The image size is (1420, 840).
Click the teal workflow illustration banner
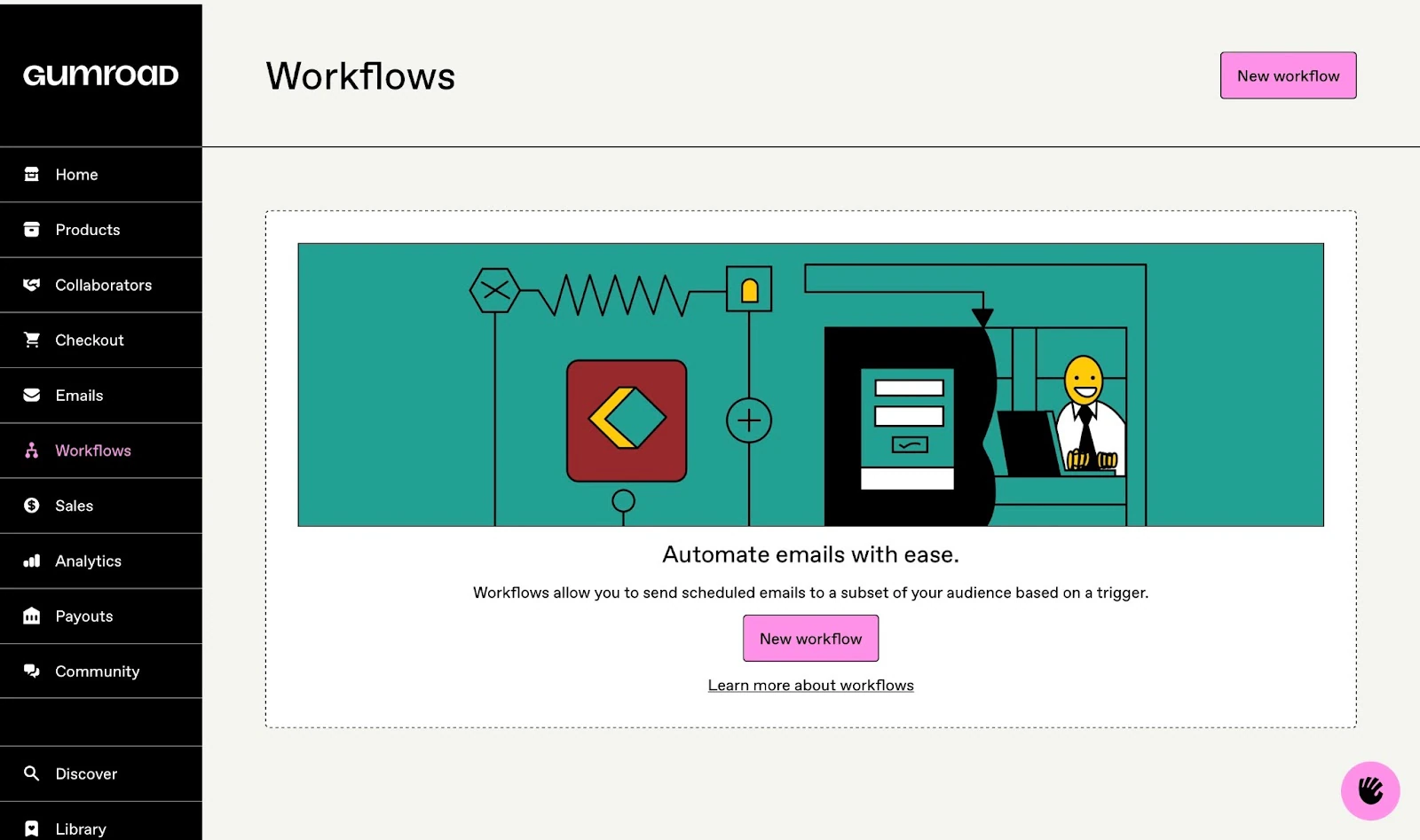pyautogui.click(x=810, y=385)
